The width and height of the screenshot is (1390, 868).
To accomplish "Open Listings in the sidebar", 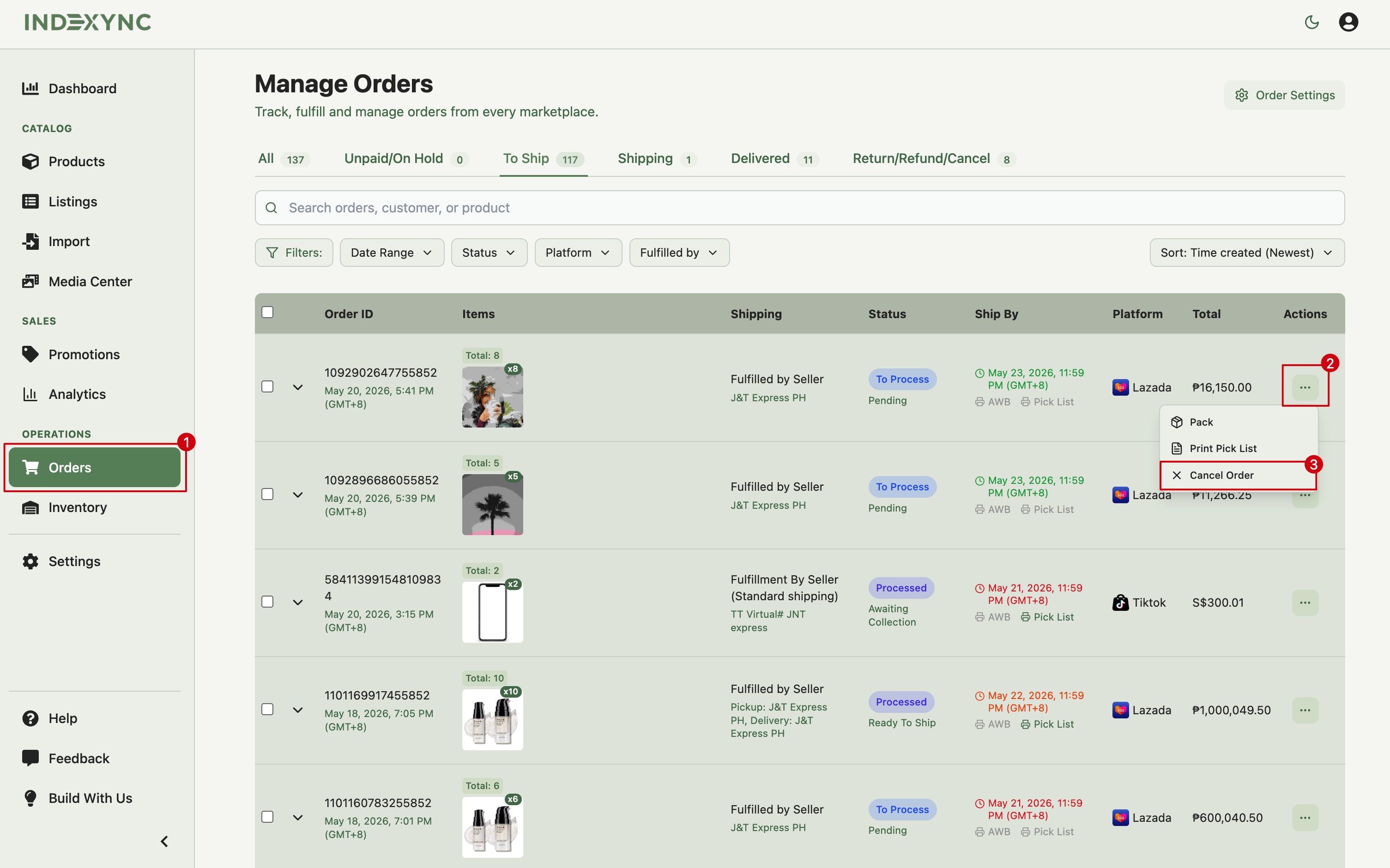I will click(x=95, y=201).
